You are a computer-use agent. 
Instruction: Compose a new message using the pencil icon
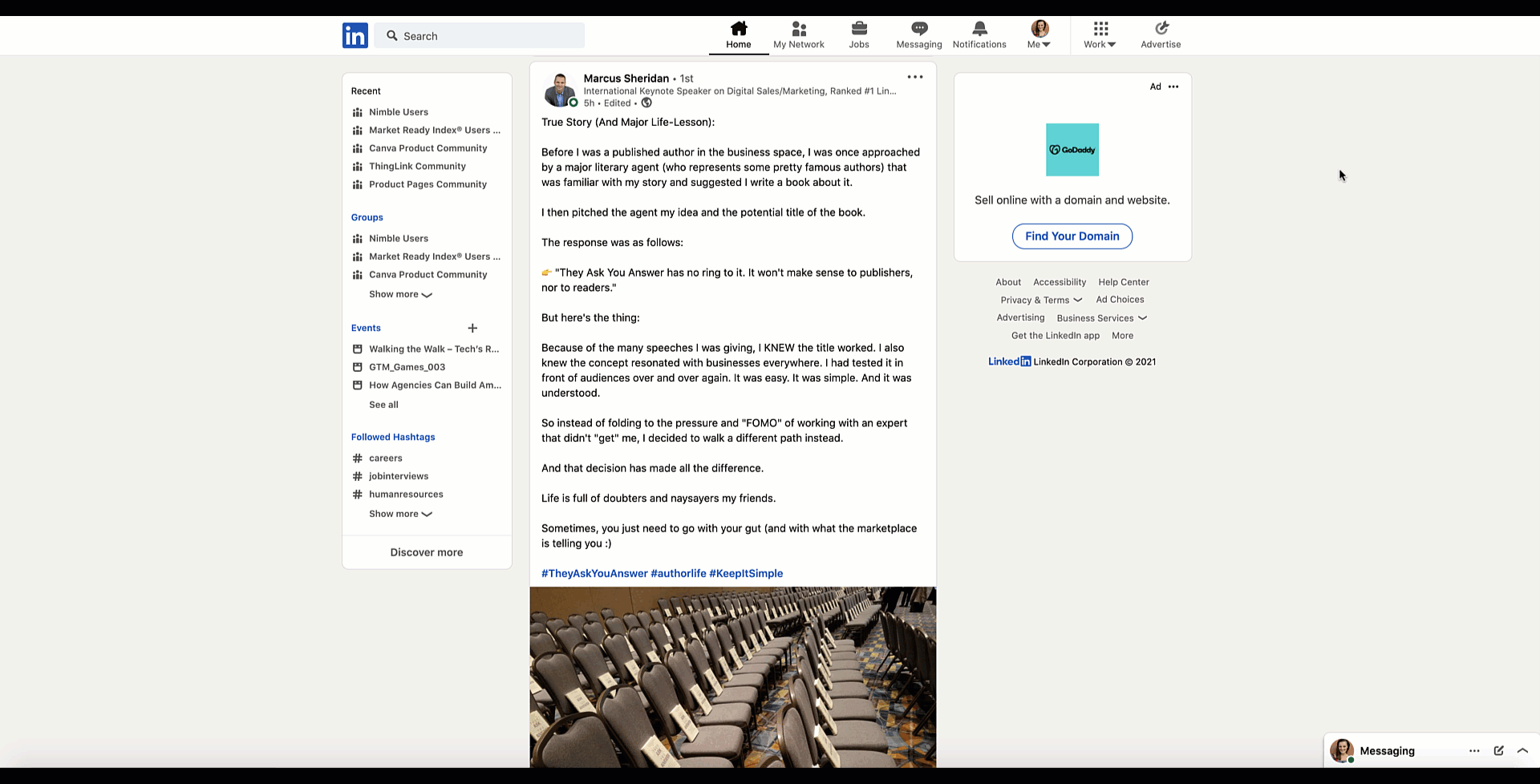pos(1498,750)
